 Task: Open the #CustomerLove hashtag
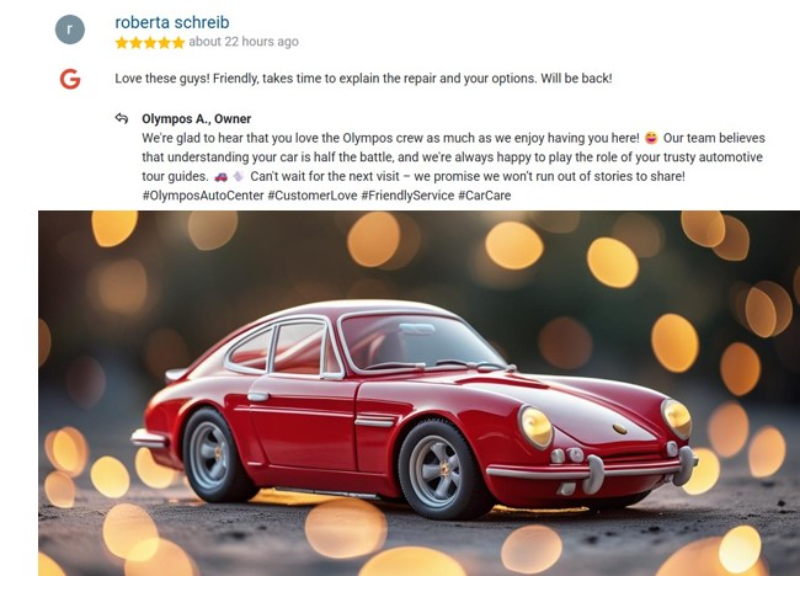(312, 195)
